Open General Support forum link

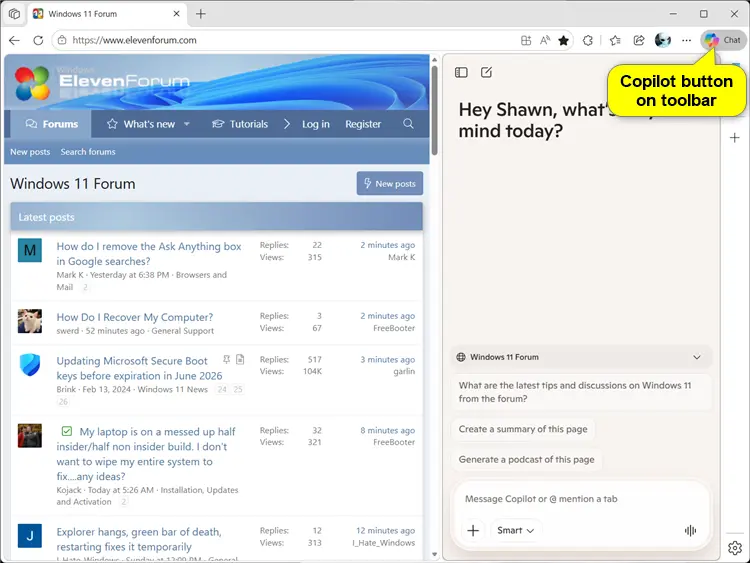(x=183, y=331)
